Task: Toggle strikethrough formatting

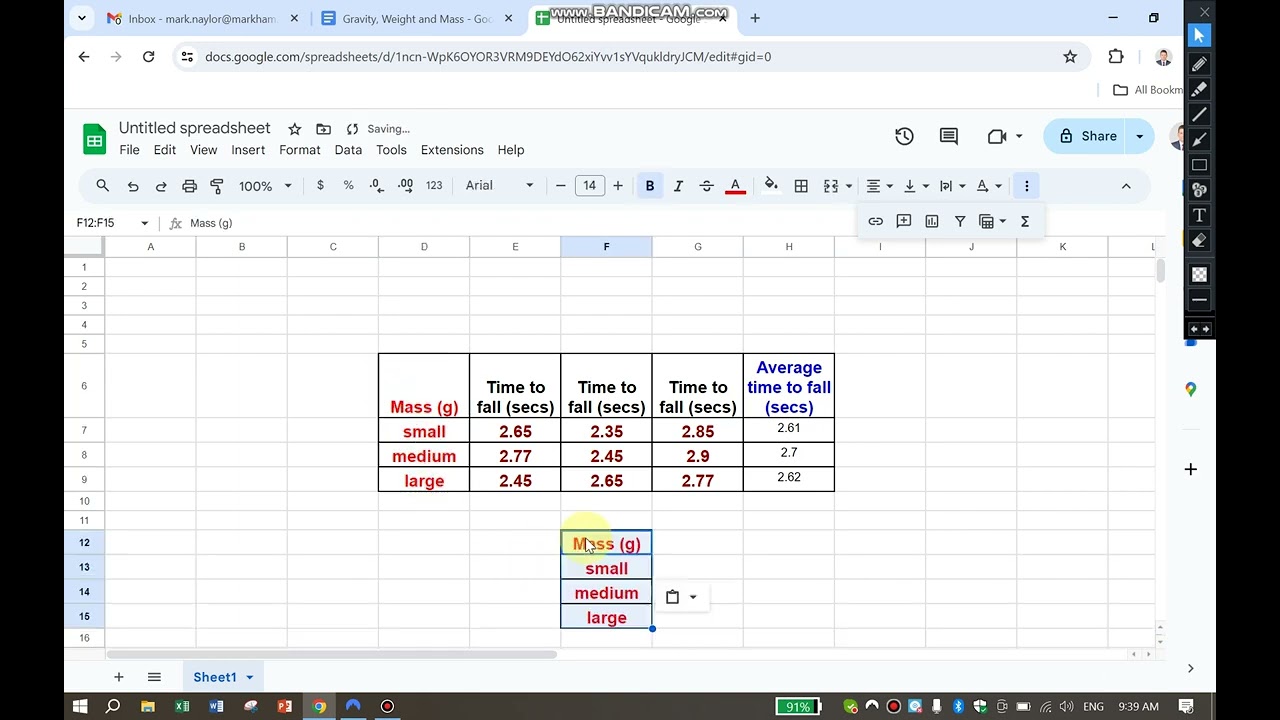Action: click(706, 186)
